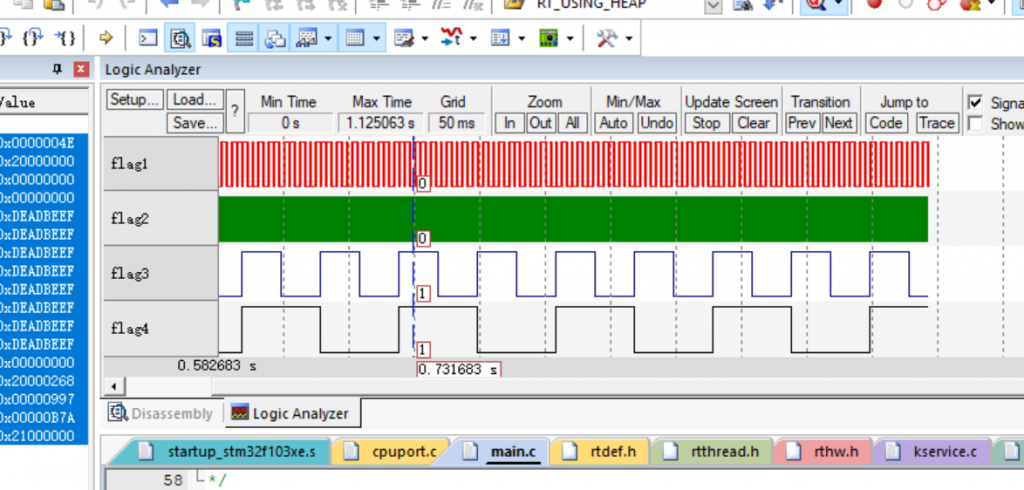Open the kservice.c file tab
This screenshot has width=1024, height=490.
pos(933,451)
